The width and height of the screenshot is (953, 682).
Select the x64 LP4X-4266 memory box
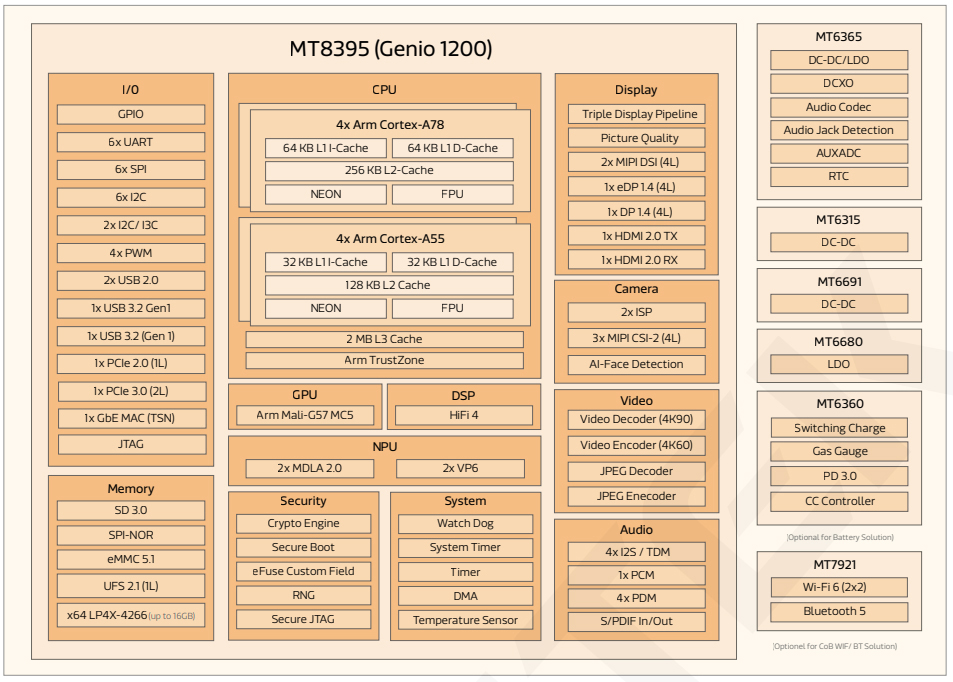(x=131, y=615)
